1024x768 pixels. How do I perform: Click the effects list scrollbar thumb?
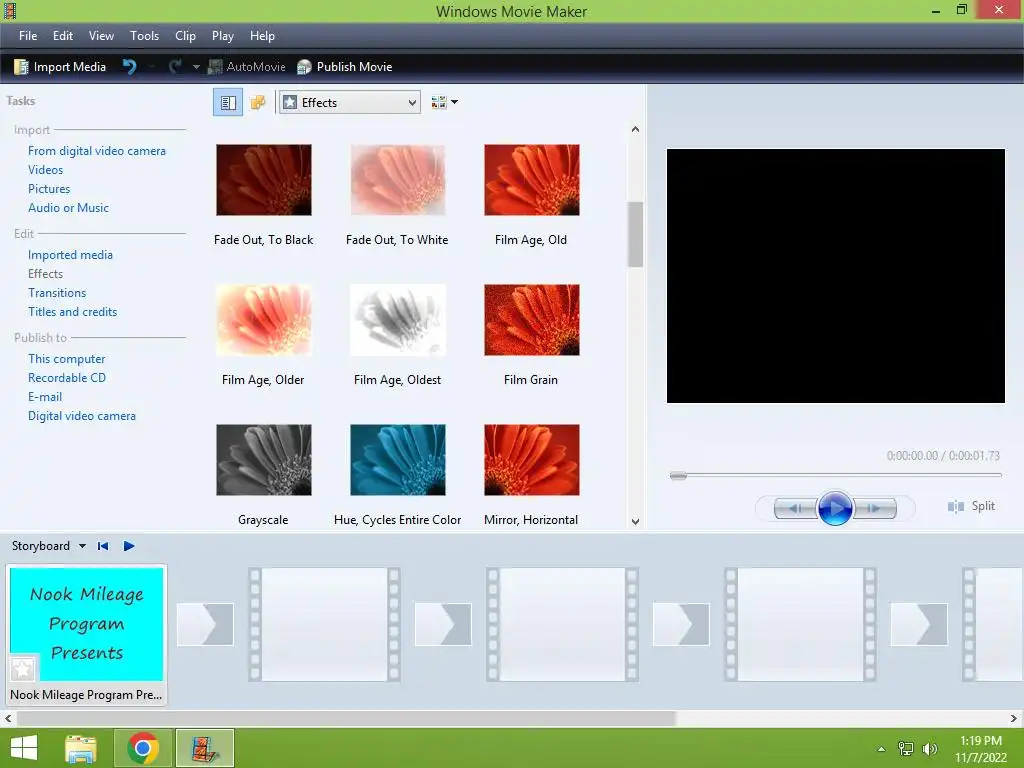635,234
